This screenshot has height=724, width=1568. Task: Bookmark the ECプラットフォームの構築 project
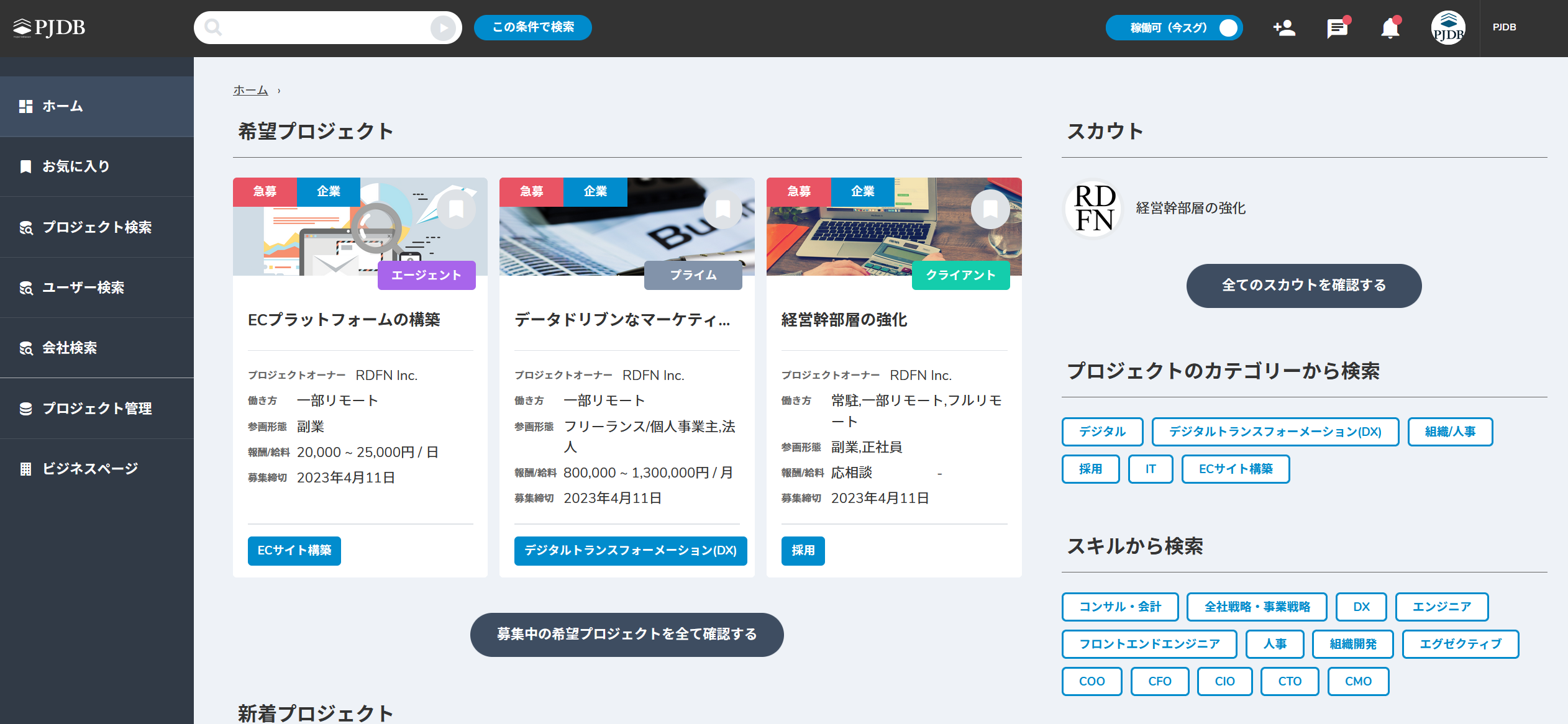(456, 209)
